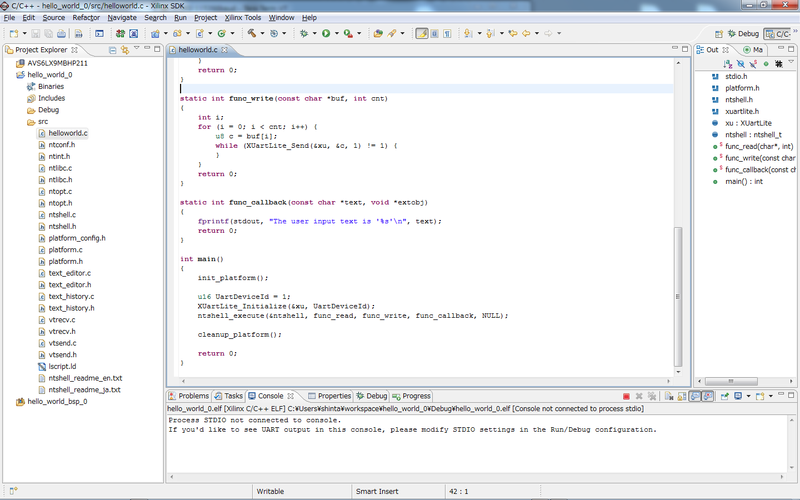The width and height of the screenshot is (800, 500).
Task: Toggle Mark Occurrences highlighter in toolbar
Action: point(421,33)
